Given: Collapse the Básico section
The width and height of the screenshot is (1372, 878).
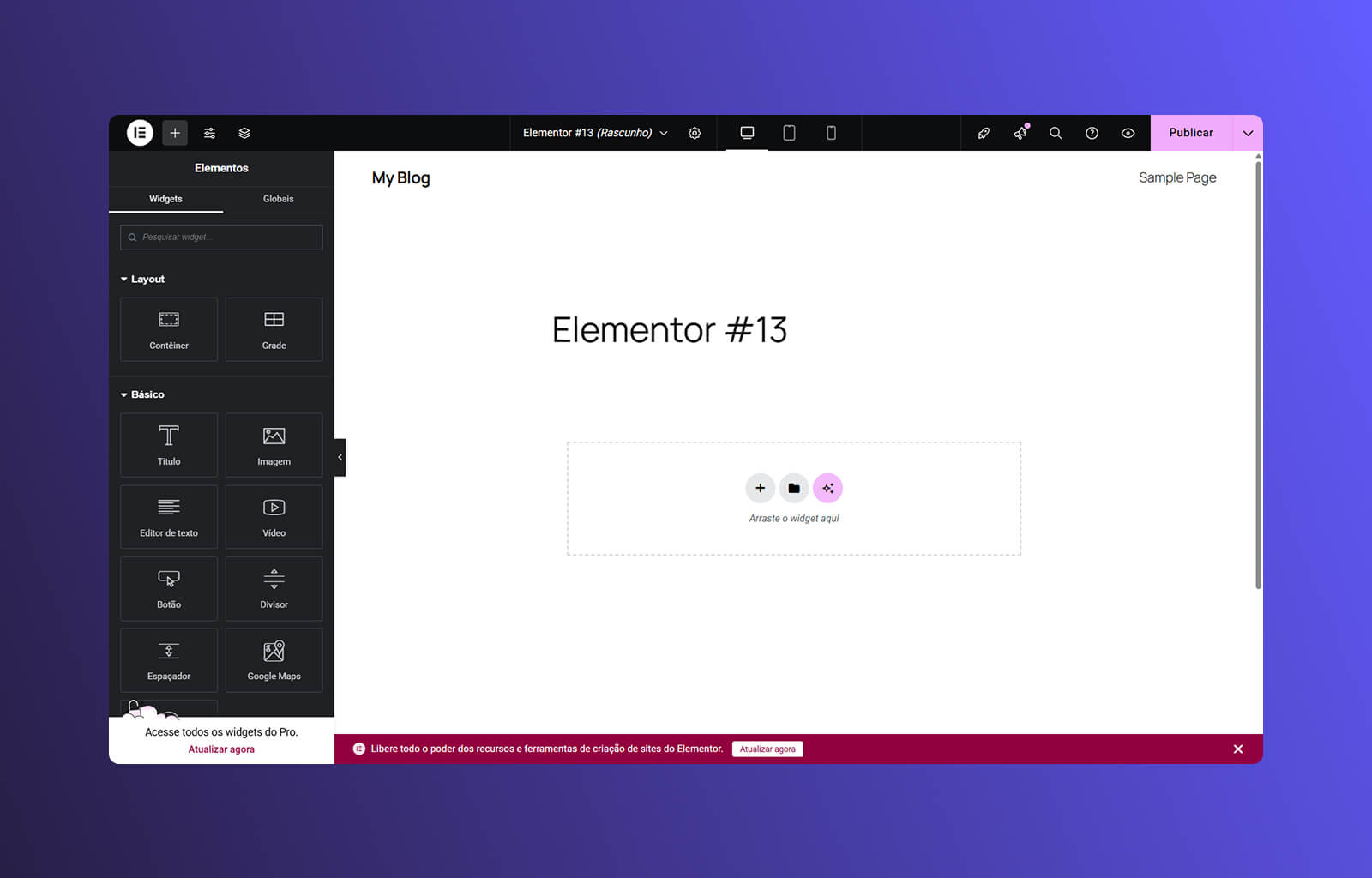Looking at the screenshot, I should [x=142, y=394].
